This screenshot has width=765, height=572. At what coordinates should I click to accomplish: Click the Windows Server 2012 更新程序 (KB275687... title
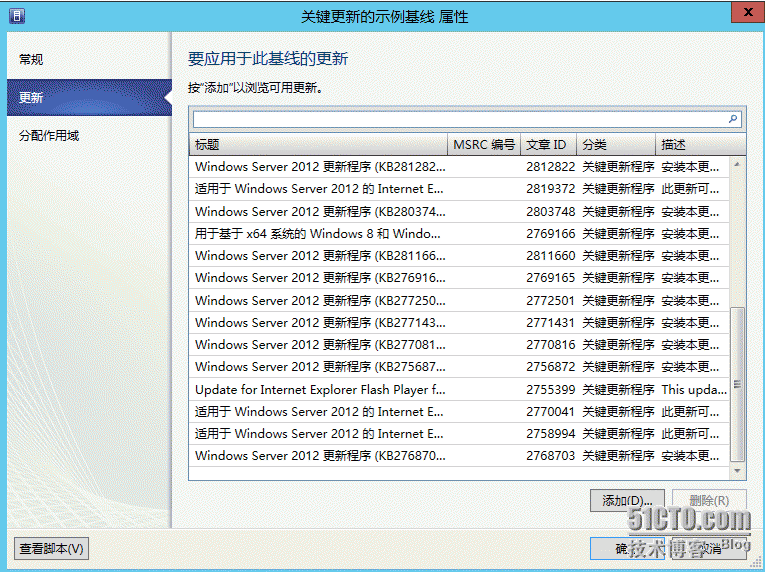(x=320, y=367)
